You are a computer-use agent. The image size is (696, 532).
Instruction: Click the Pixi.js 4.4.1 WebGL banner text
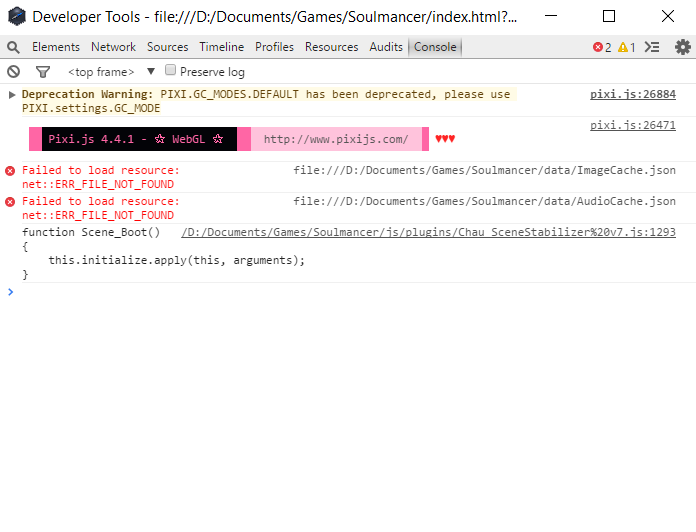coord(135,139)
